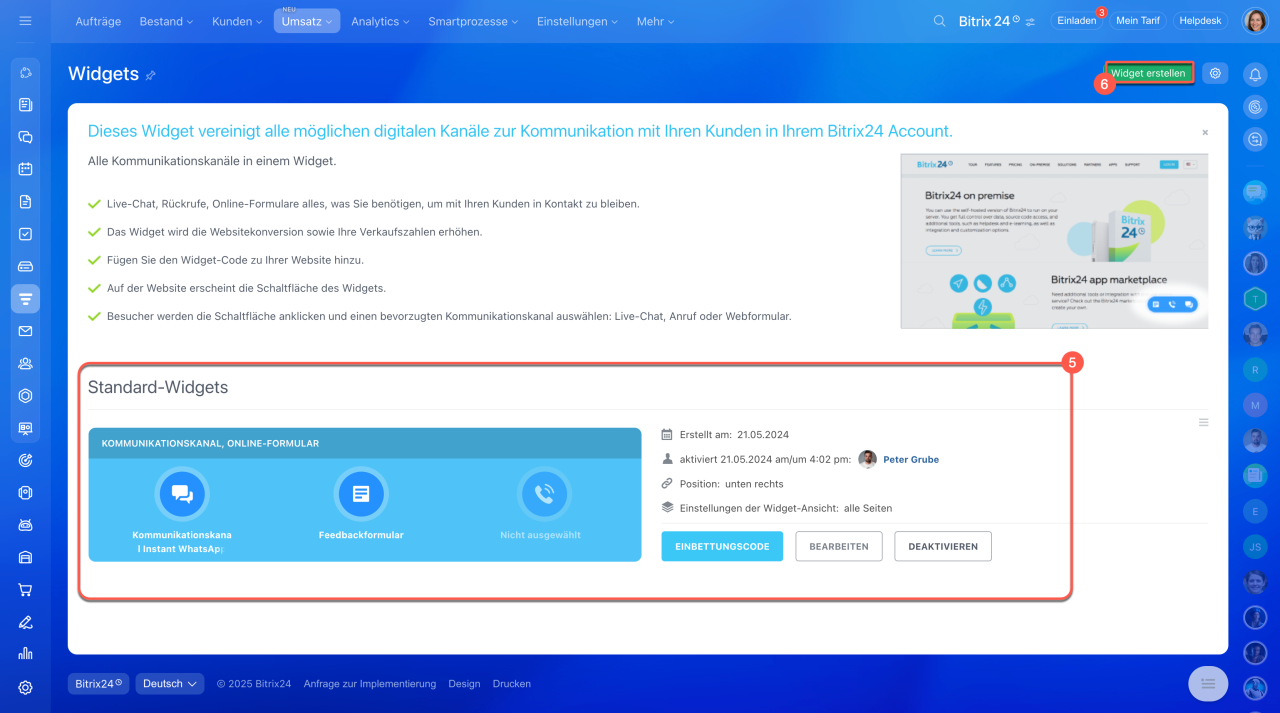
Task: Open the widget row hamburger actions menu
Action: click(1204, 422)
